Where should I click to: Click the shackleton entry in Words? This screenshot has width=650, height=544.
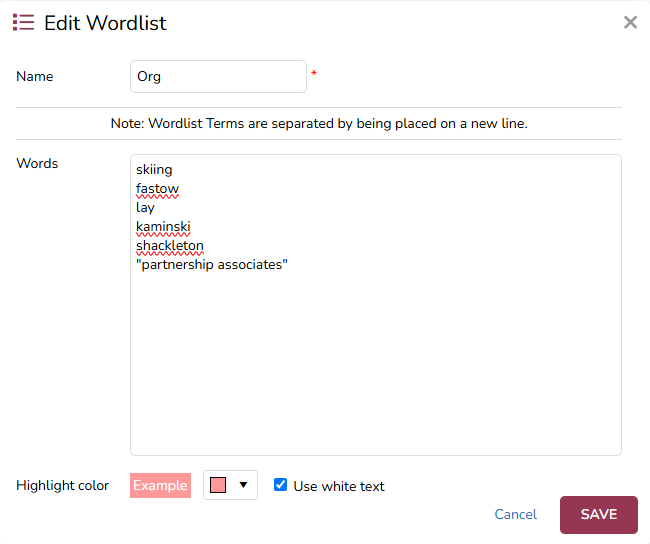[x=170, y=246]
